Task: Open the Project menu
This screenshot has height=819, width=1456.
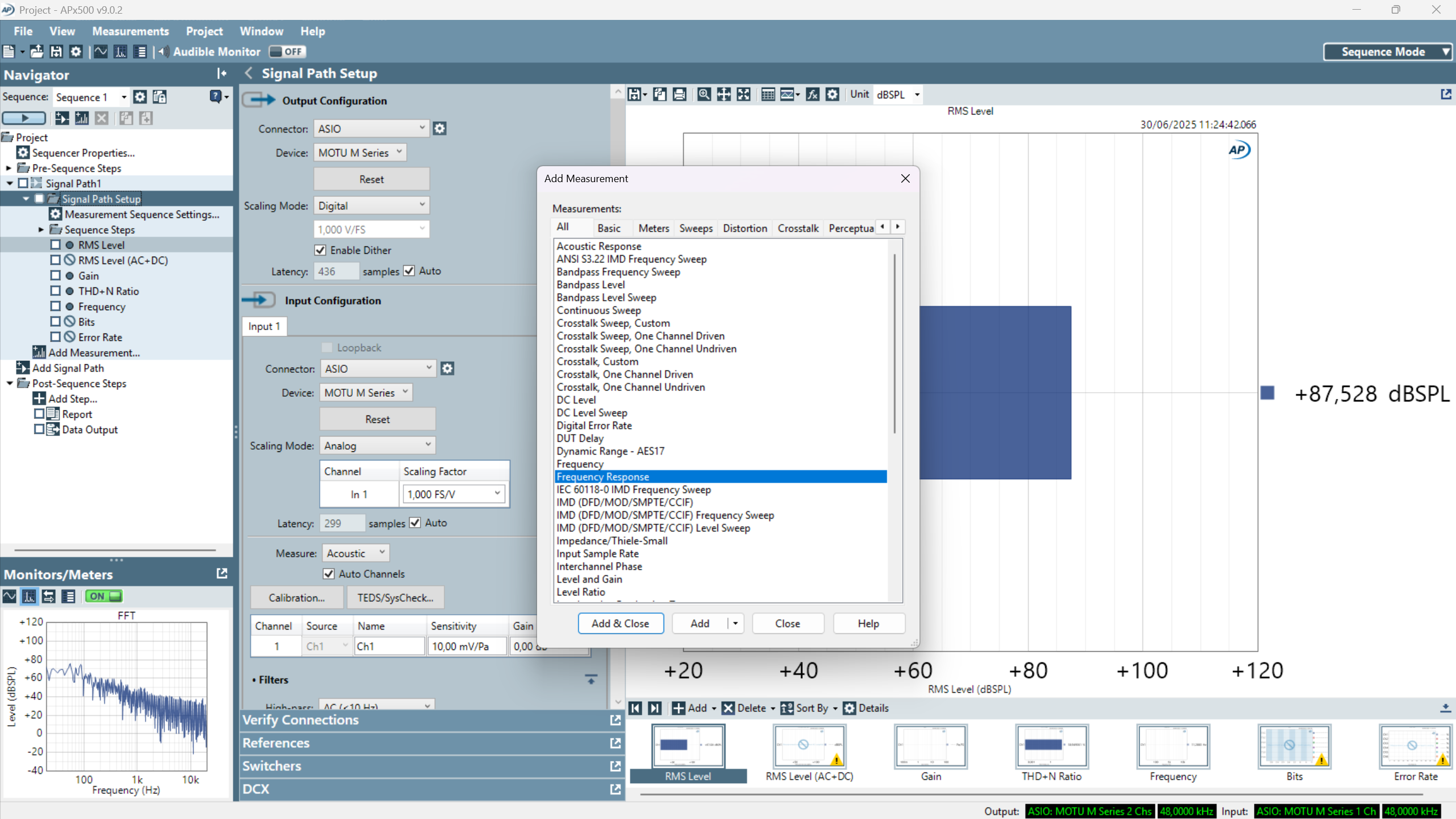Action: [204, 31]
